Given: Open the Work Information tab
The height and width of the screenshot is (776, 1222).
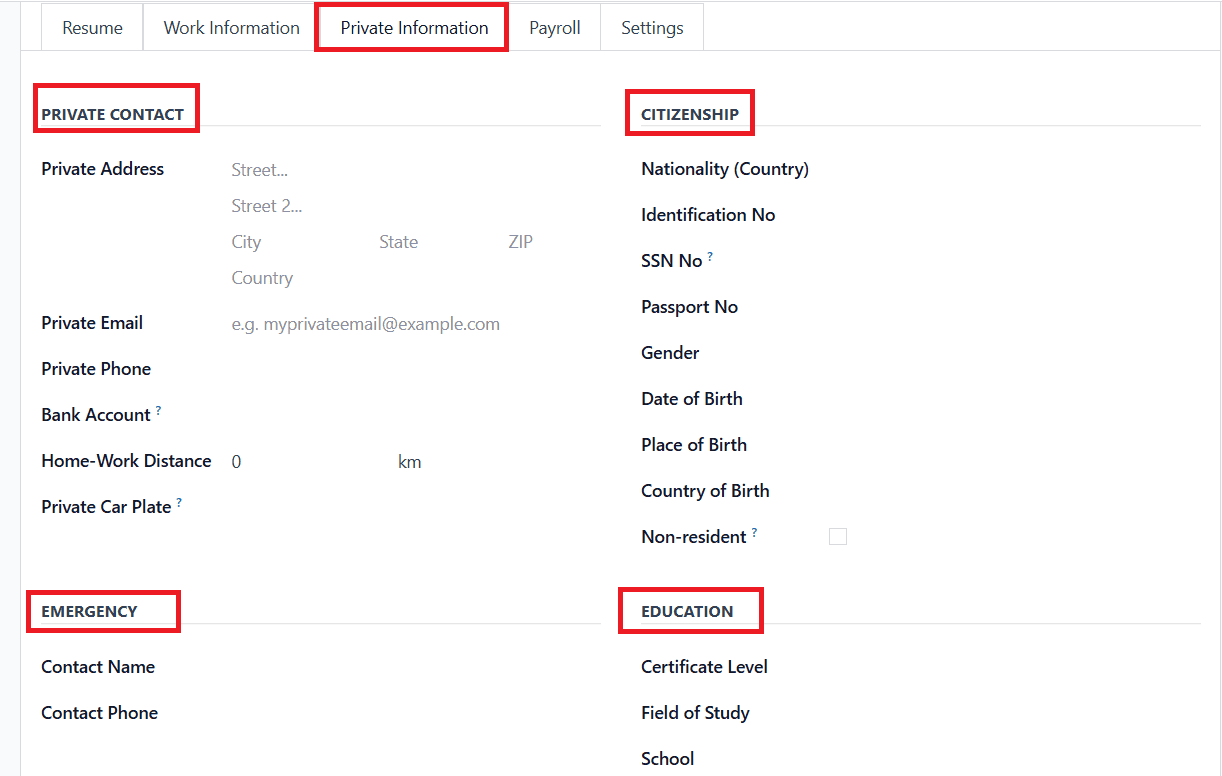Looking at the screenshot, I should coord(231,28).
